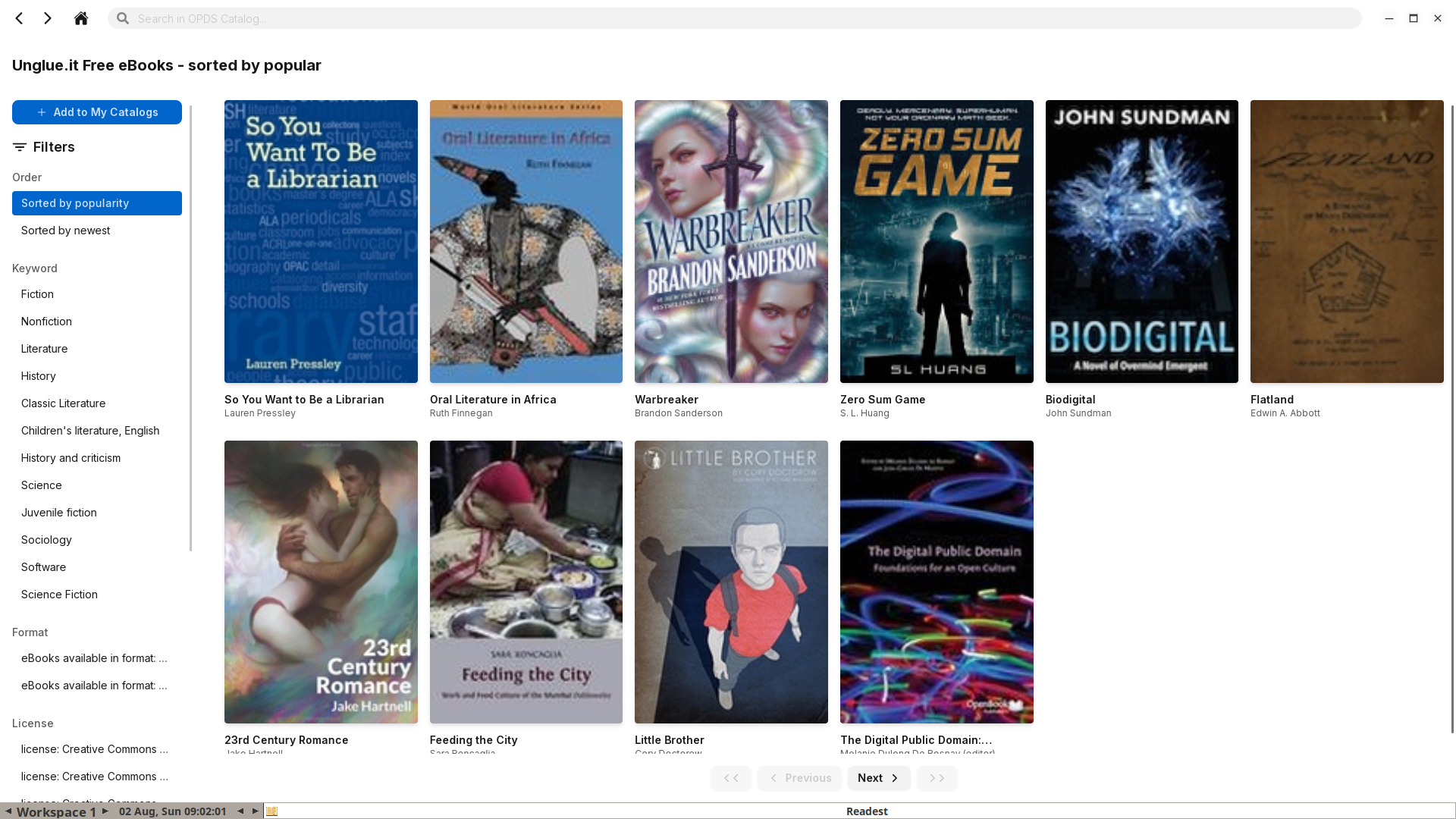Open the Warbreaker book cover
This screenshot has height=819, width=1456.
[731, 241]
